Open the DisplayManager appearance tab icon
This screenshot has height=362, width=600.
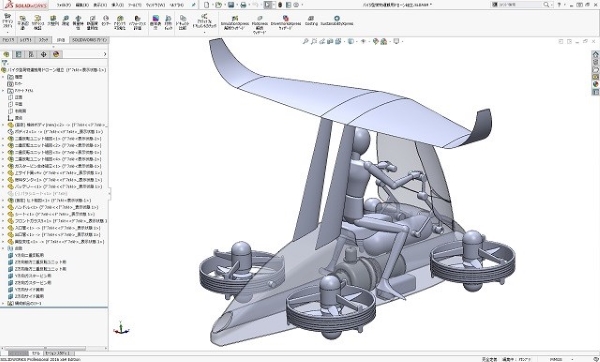coord(56,54)
